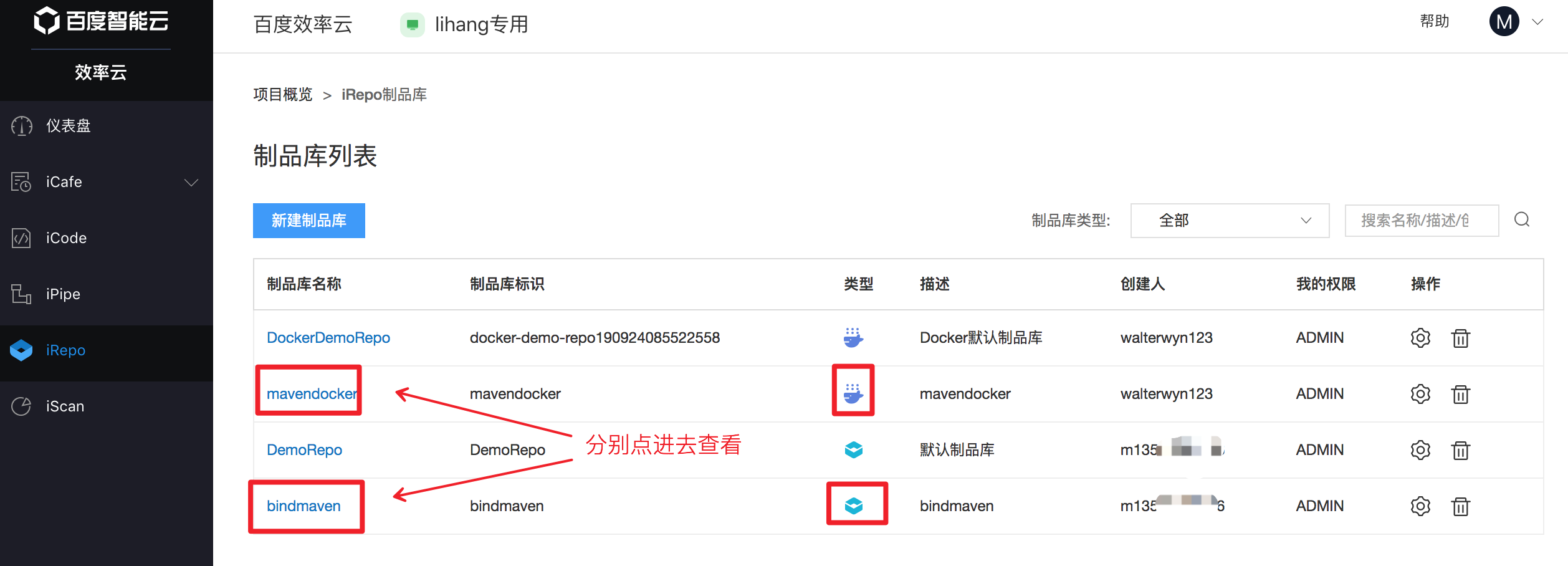
Task: Click the 新建制品库 button
Action: tap(308, 221)
